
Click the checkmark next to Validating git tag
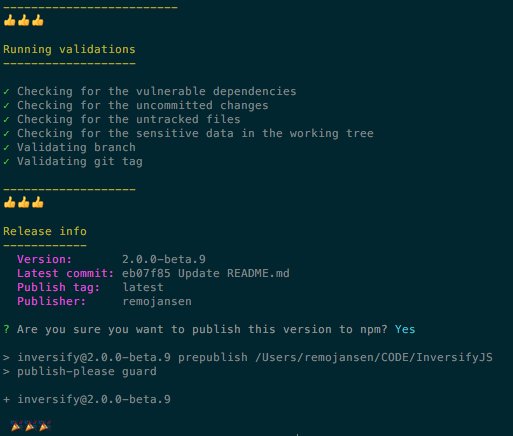coord(6,161)
